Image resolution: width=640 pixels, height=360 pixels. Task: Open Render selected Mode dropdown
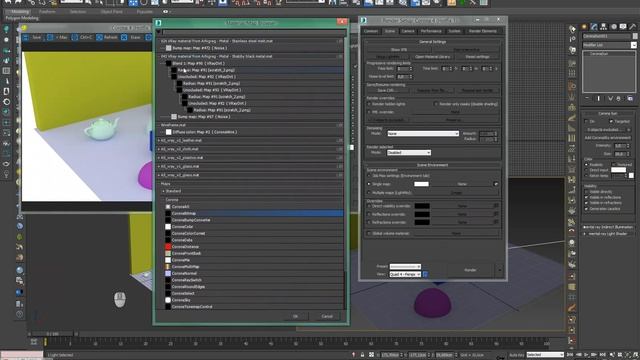coord(409,153)
